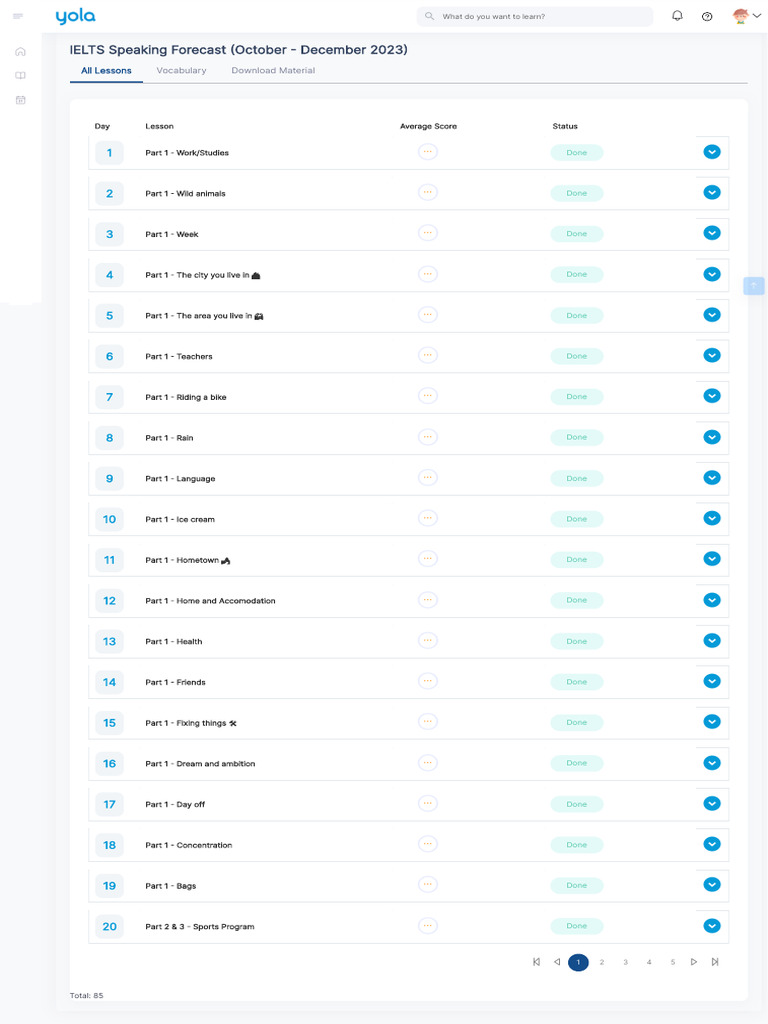This screenshot has width=768, height=1024.
Task: Click the Yola logo
Action: [x=75, y=16]
